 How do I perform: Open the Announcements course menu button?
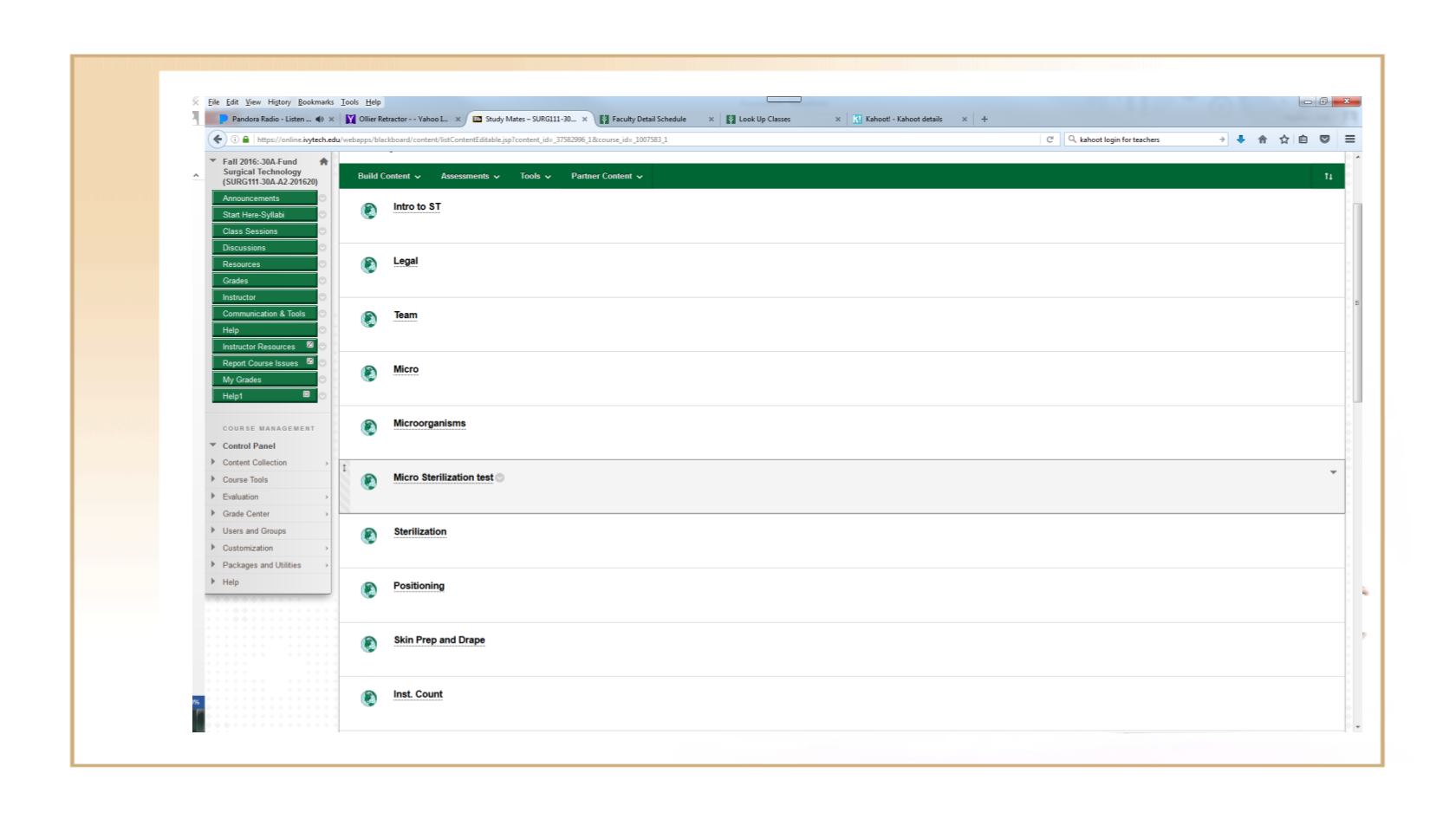coord(264,198)
